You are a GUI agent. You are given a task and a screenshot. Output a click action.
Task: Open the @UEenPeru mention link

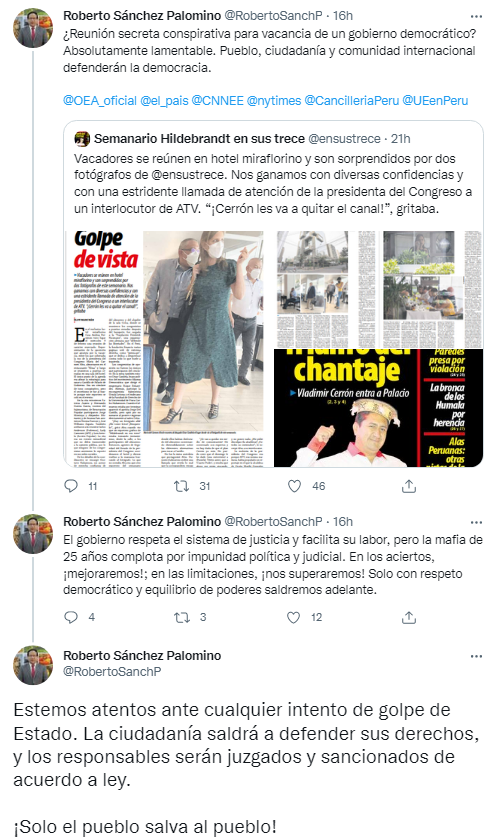[435, 101]
